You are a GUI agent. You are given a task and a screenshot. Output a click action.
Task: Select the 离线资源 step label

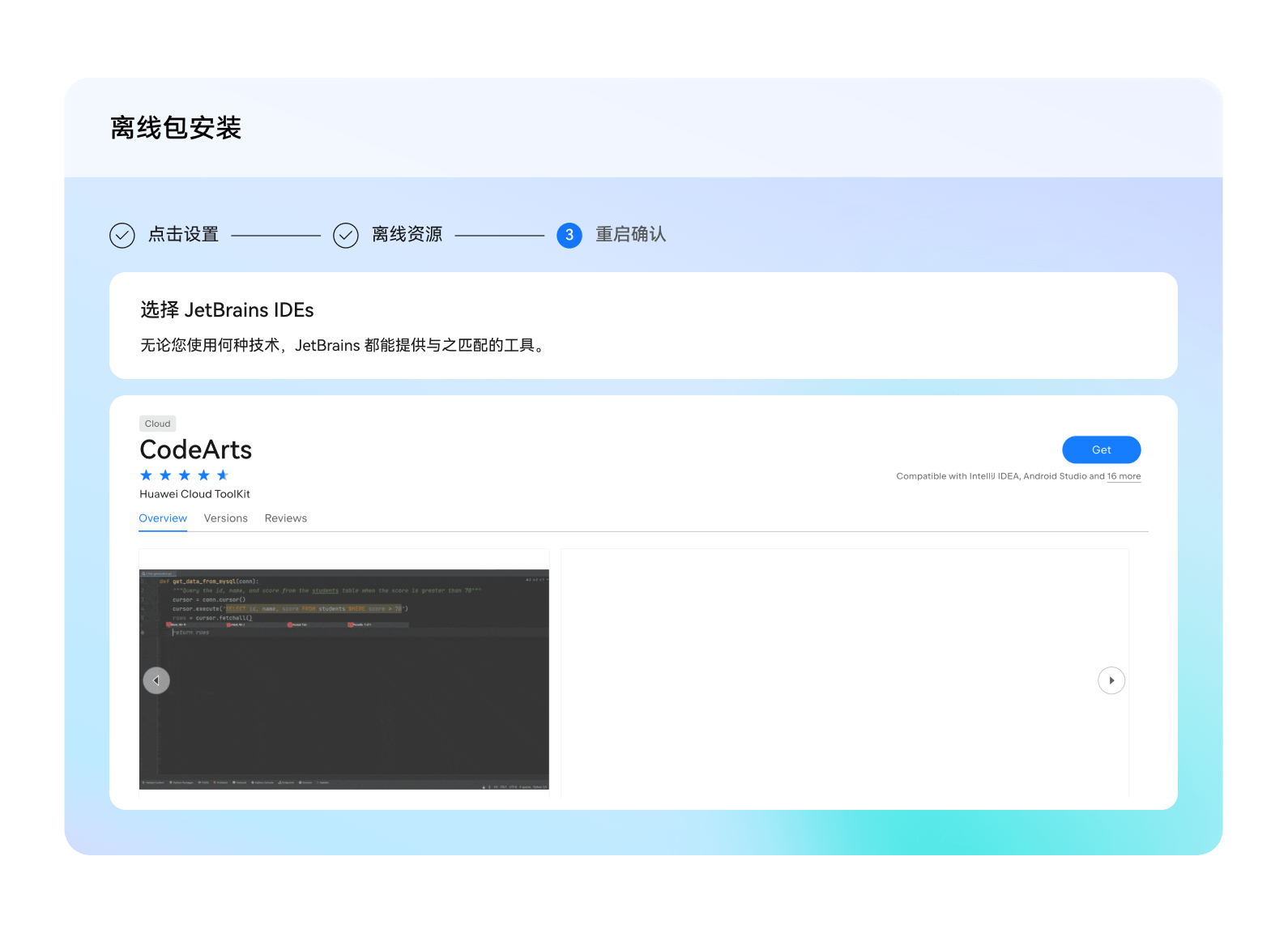(x=407, y=235)
